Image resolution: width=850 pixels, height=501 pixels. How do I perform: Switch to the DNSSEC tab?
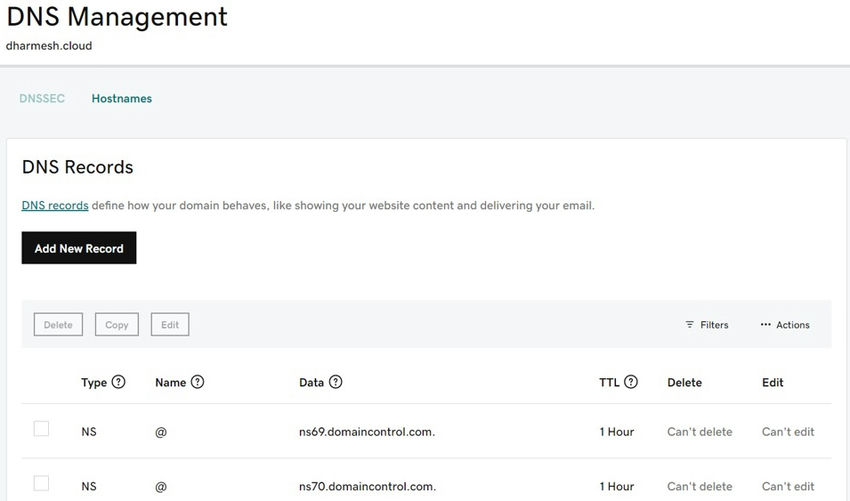pos(42,99)
